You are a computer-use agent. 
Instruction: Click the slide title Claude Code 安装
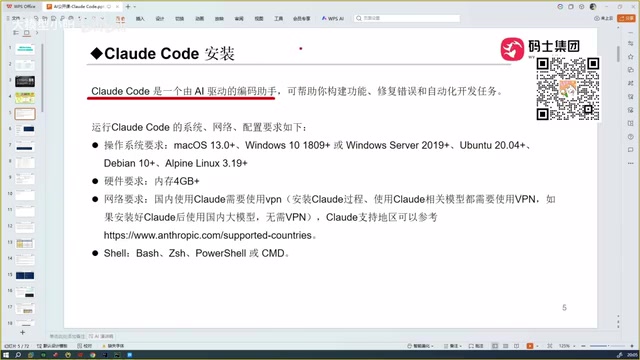coord(162,53)
